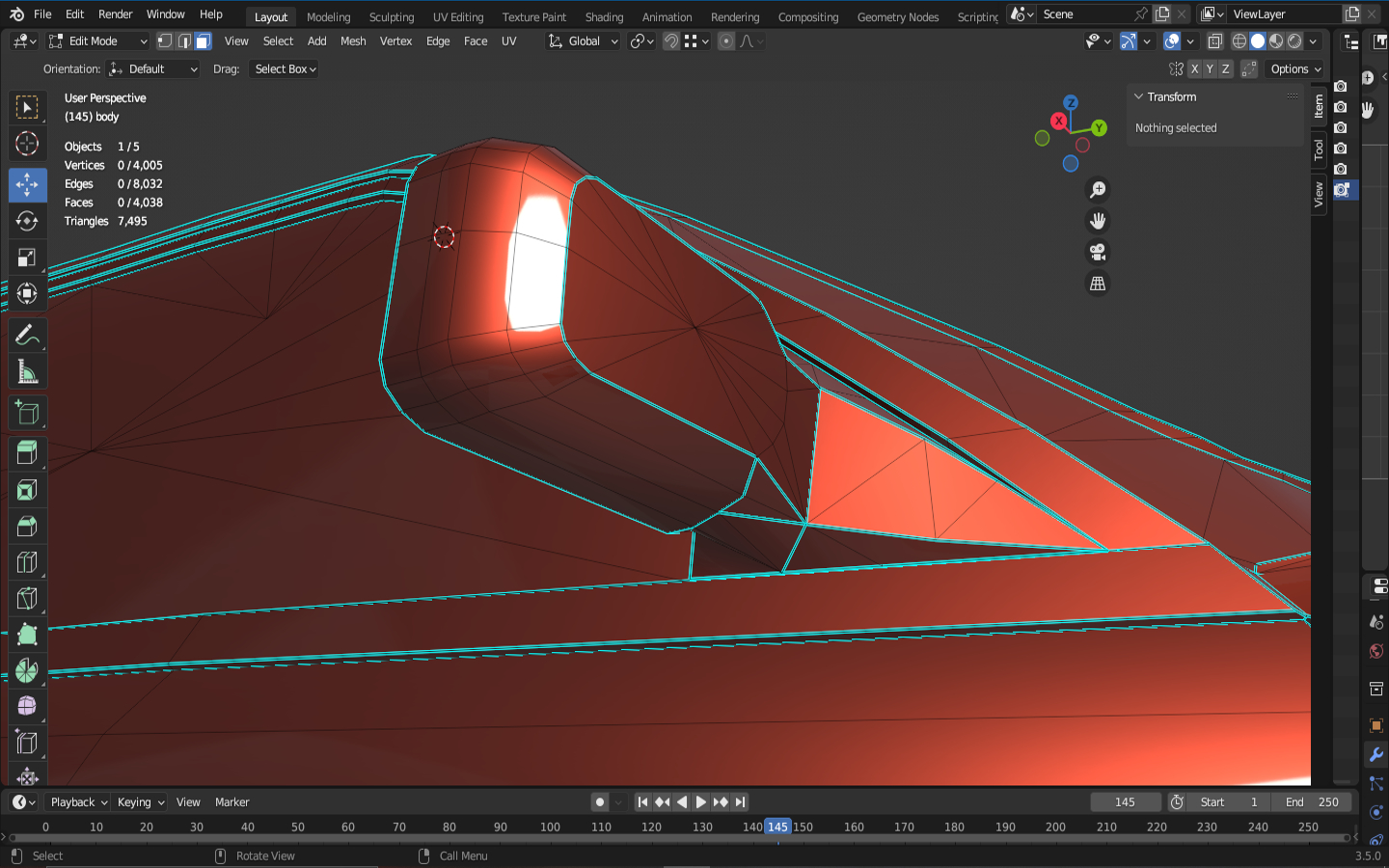Open the Mesh menu
The image size is (1389, 868).
(353, 41)
